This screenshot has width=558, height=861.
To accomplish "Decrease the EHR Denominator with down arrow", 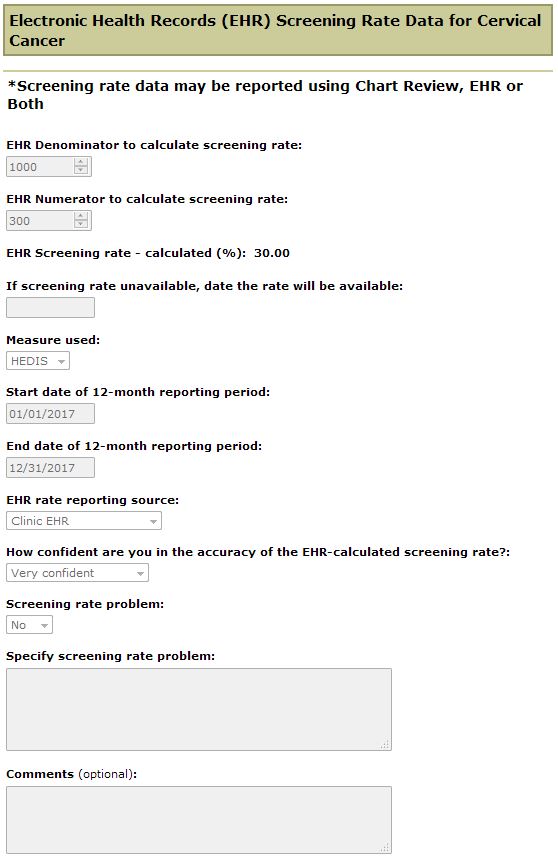I will tap(81, 170).
